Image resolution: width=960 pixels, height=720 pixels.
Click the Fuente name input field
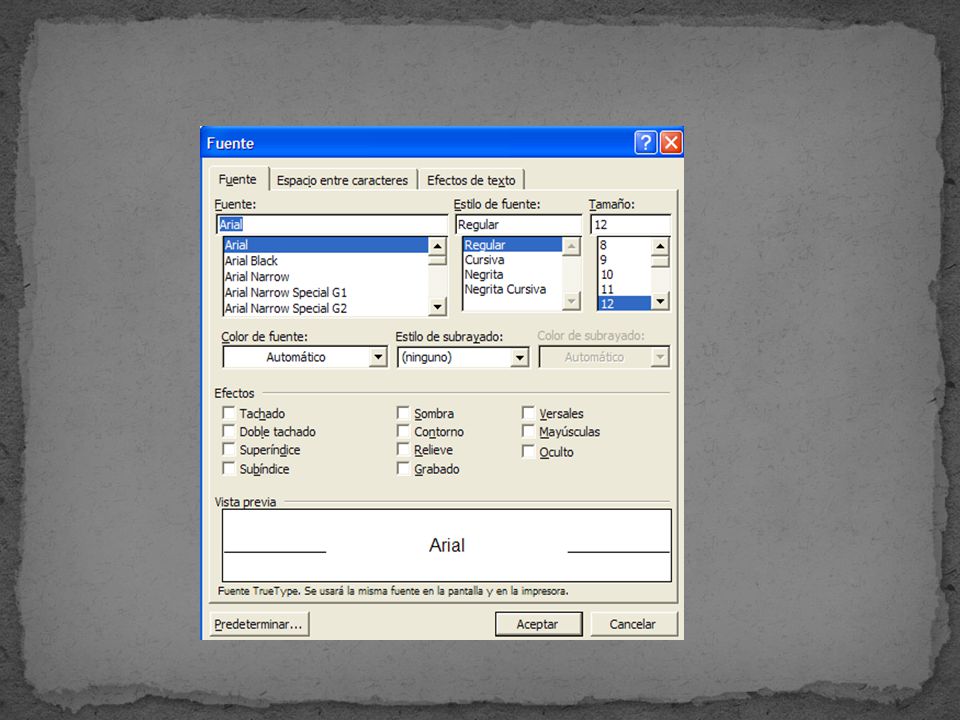pos(332,224)
